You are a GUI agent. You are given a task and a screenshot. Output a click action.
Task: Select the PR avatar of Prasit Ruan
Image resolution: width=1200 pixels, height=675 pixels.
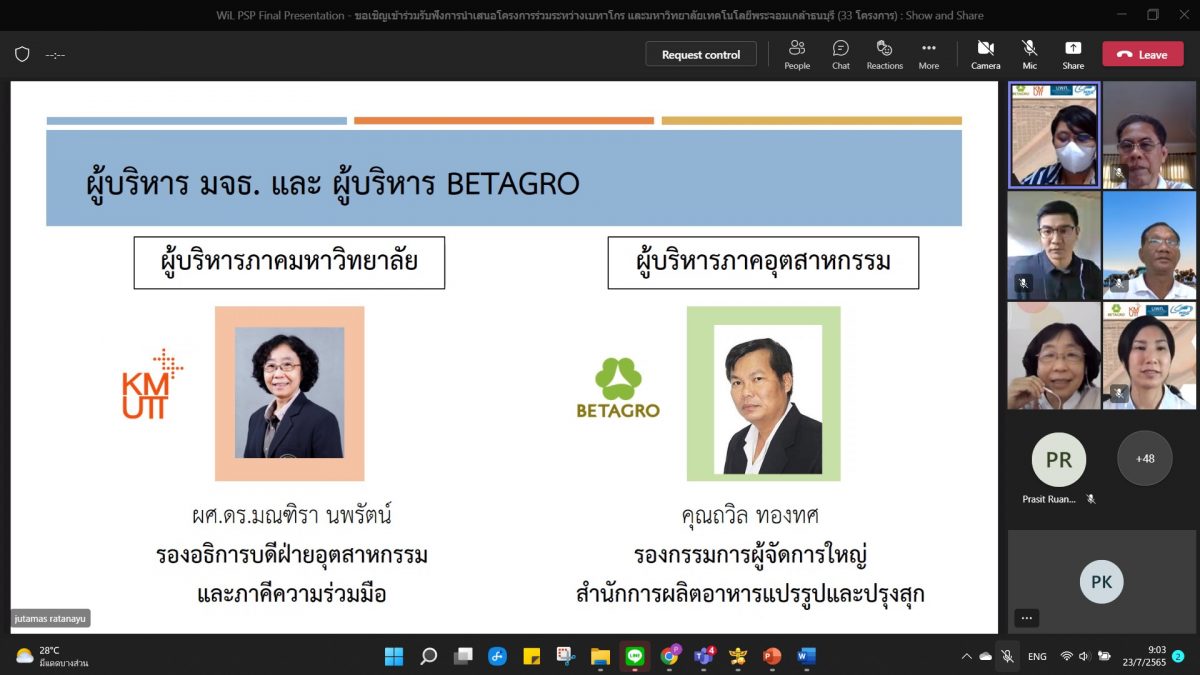[1058, 459]
